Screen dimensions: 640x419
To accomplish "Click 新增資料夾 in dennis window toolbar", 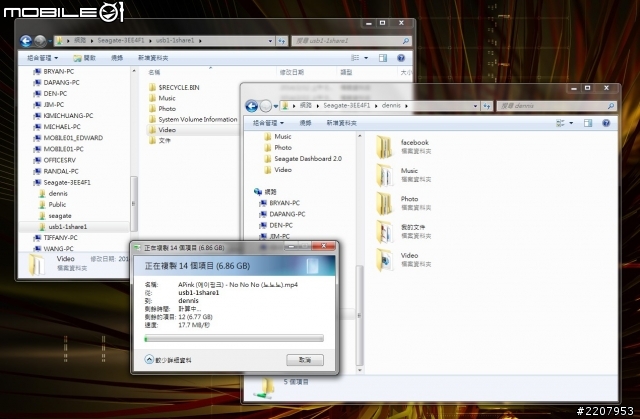I will pos(342,123).
